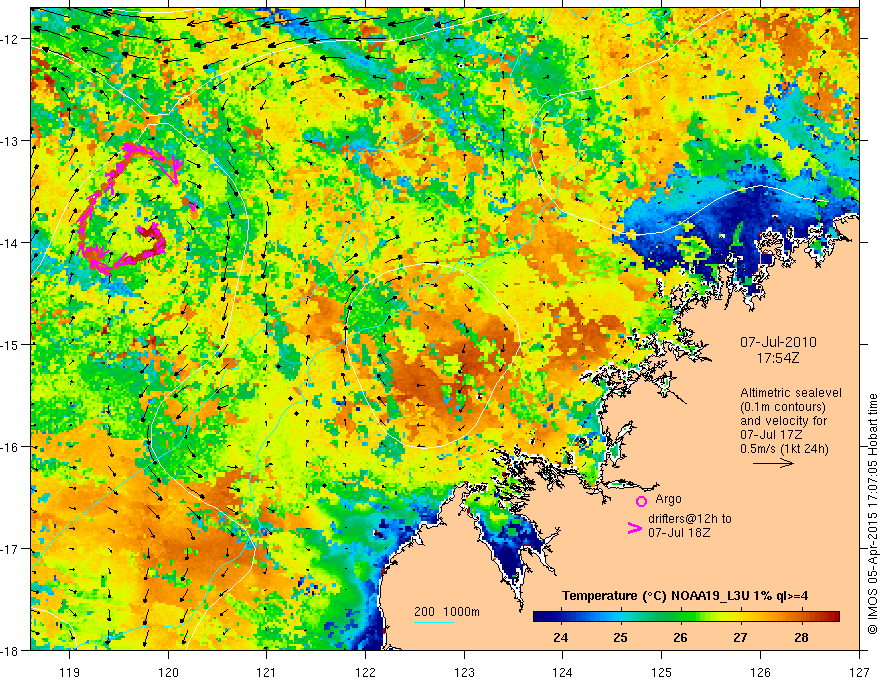Click longitude axis label 121
Image resolution: width=880 pixels, height=680 pixels.
click(x=267, y=673)
